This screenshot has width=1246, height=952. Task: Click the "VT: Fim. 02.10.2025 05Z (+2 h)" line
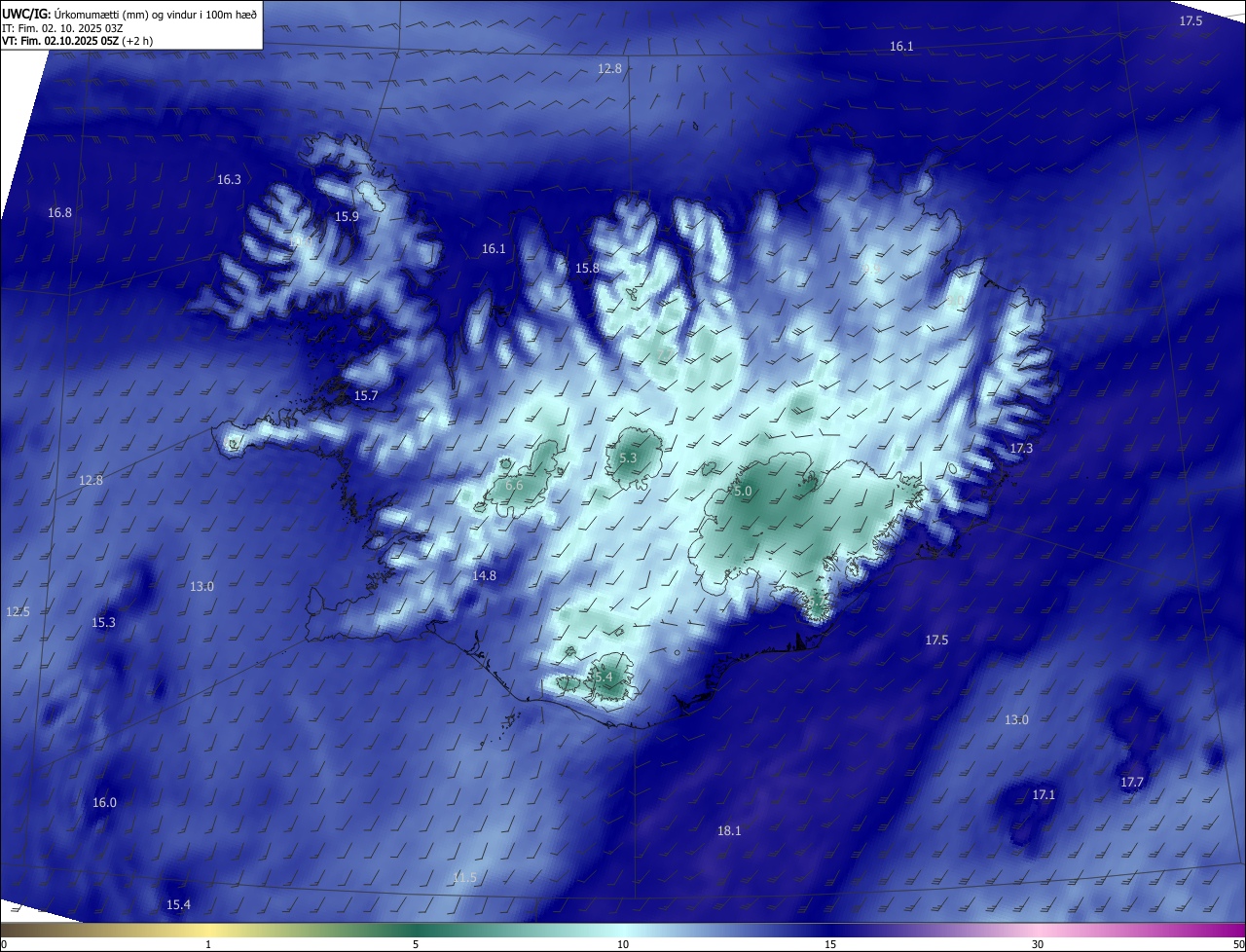click(78, 41)
